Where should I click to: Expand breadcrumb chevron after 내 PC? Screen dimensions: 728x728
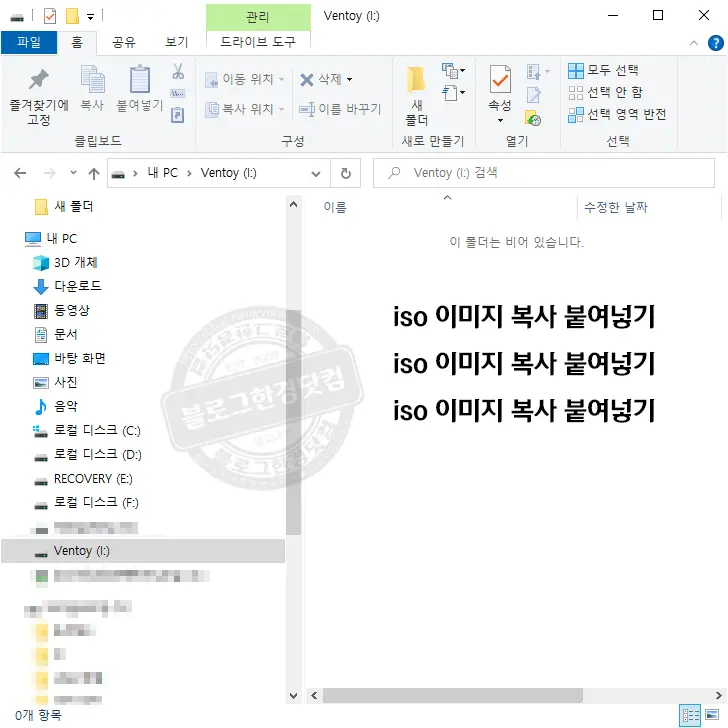tap(189, 174)
